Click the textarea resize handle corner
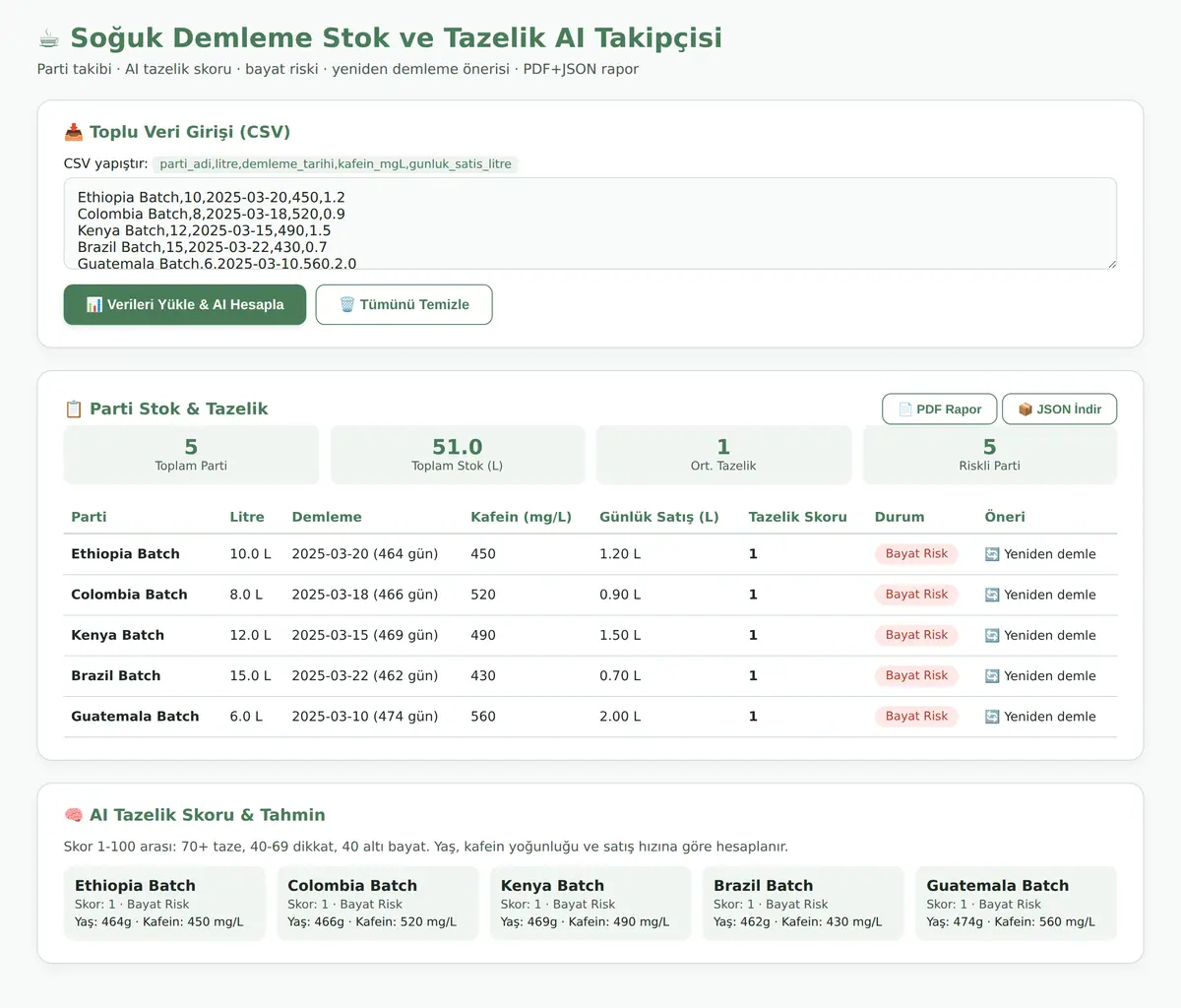 [1111, 264]
